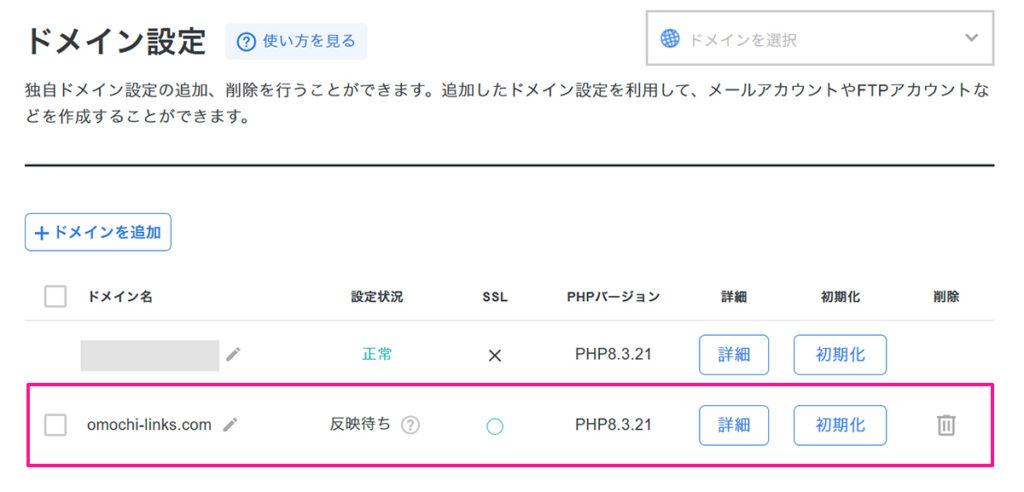Viewport: 1024px width, 492px height.
Task: Check the omochi-links.com row checkbox
Action: (x=56, y=425)
